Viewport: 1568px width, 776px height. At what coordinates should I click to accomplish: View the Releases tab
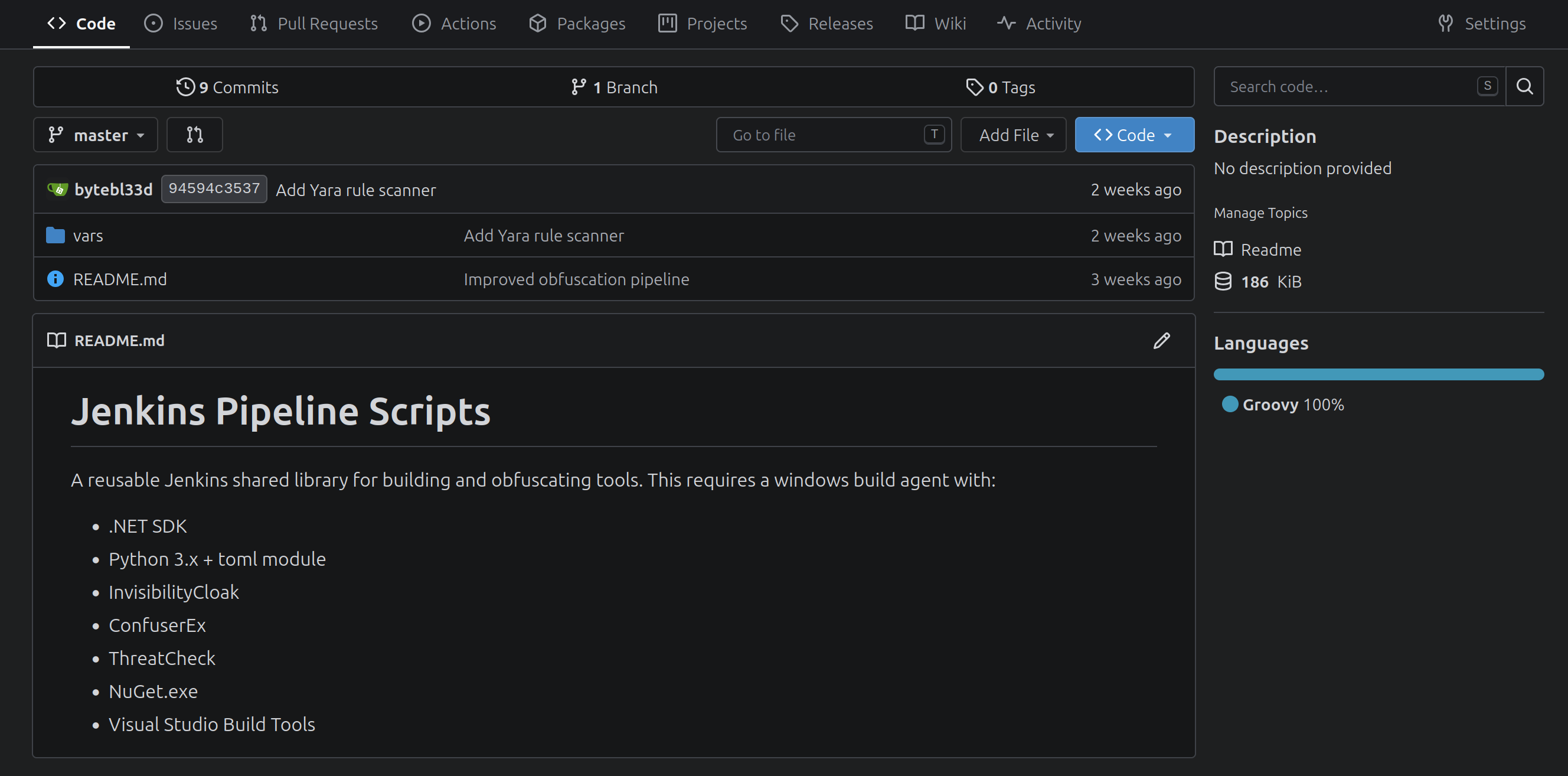(x=826, y=24)
